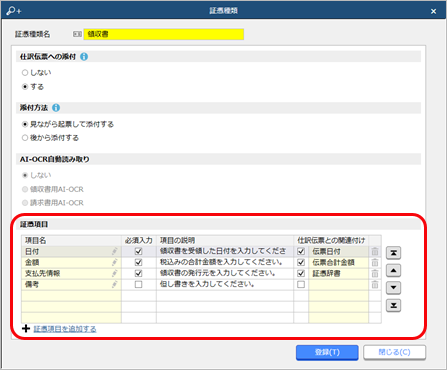This screenshot has width=447, height=370.
Task: Move selected item to top
Action: coord(393,253)
